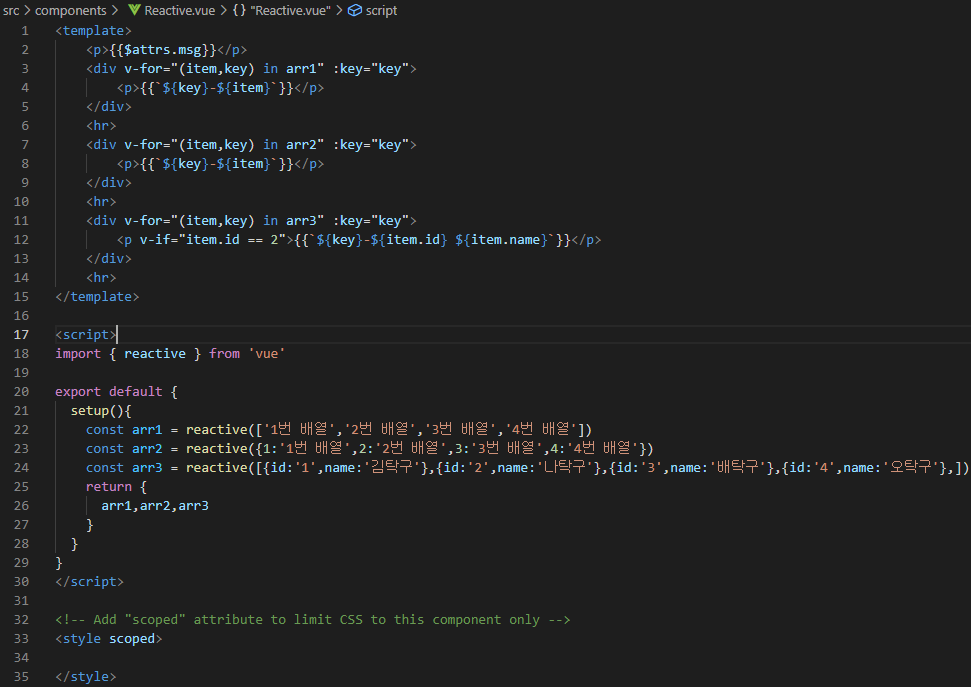
Task: Select the Reactive.vue file breadcrumb
Action: 180,11
